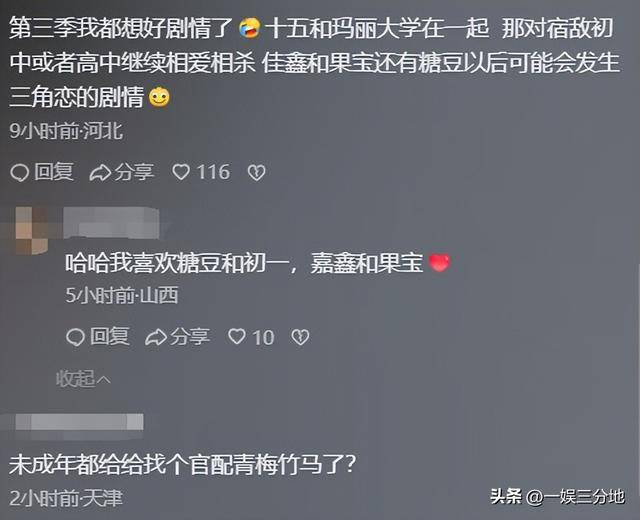Open the blurred username above the Tianjin comment
640x520 pixels.
tap(80, 424)
